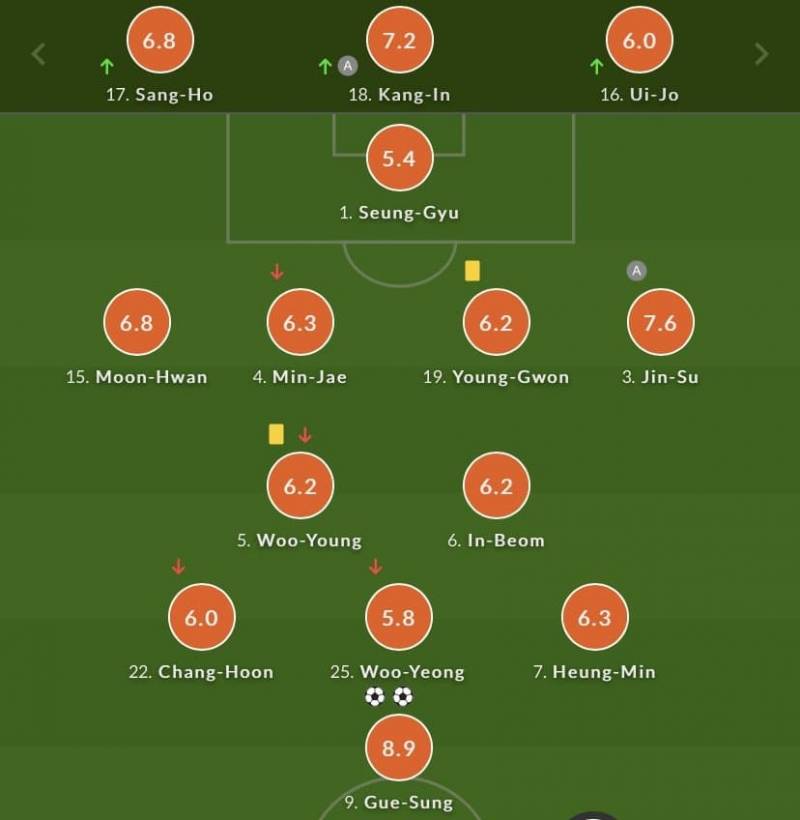The height and width of the screenshot is (820, 800).
Task: Tap Ui-Jo's 6.0 substitute rating
Action: [x=640, y=41]
